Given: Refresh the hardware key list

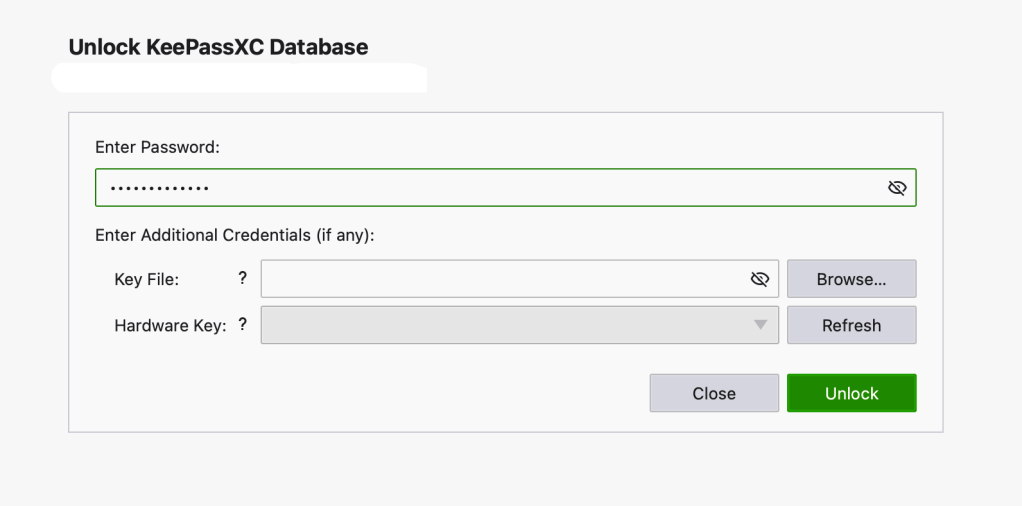Looking at the screenshot, I should 851,325.
